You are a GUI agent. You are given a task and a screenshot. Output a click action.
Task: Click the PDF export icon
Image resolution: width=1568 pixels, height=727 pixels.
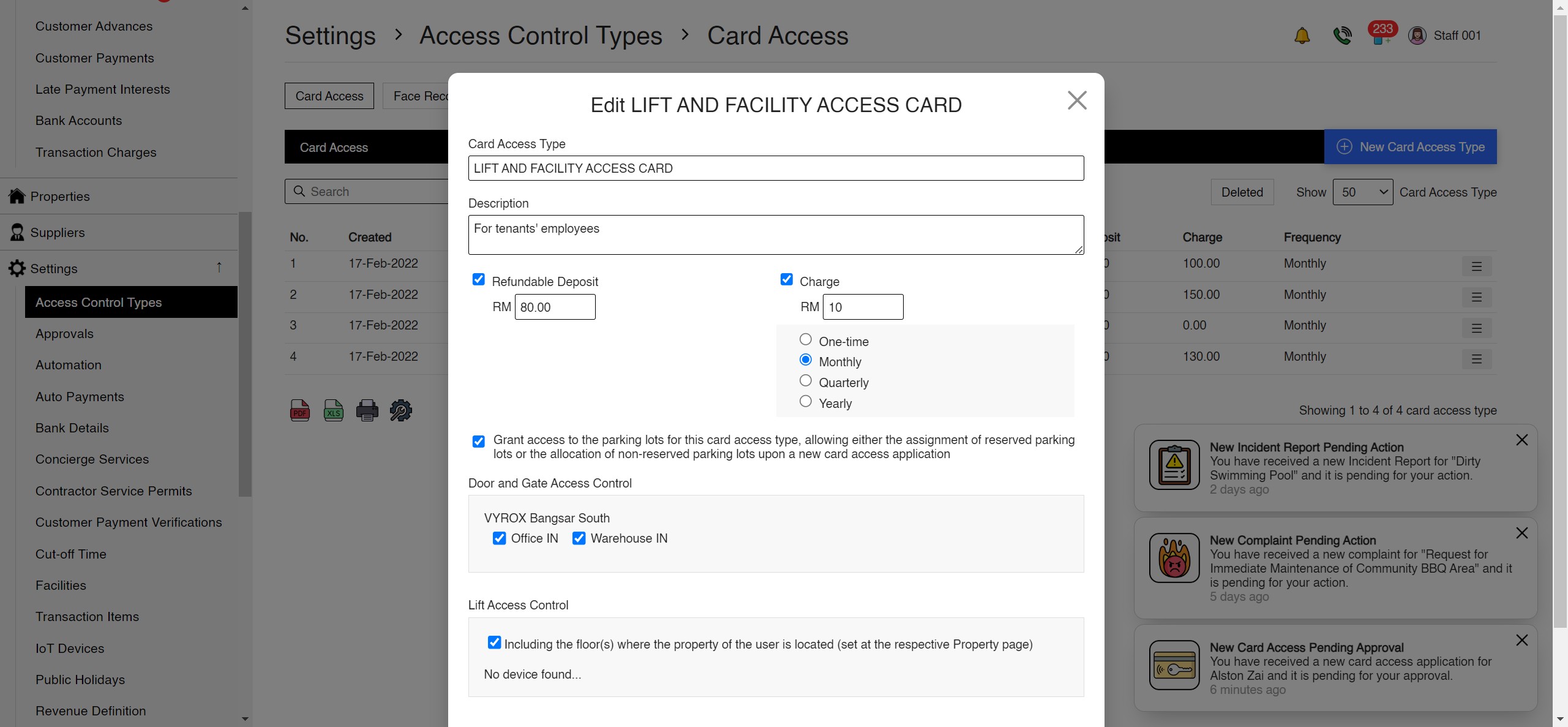[x=299, y=410]
